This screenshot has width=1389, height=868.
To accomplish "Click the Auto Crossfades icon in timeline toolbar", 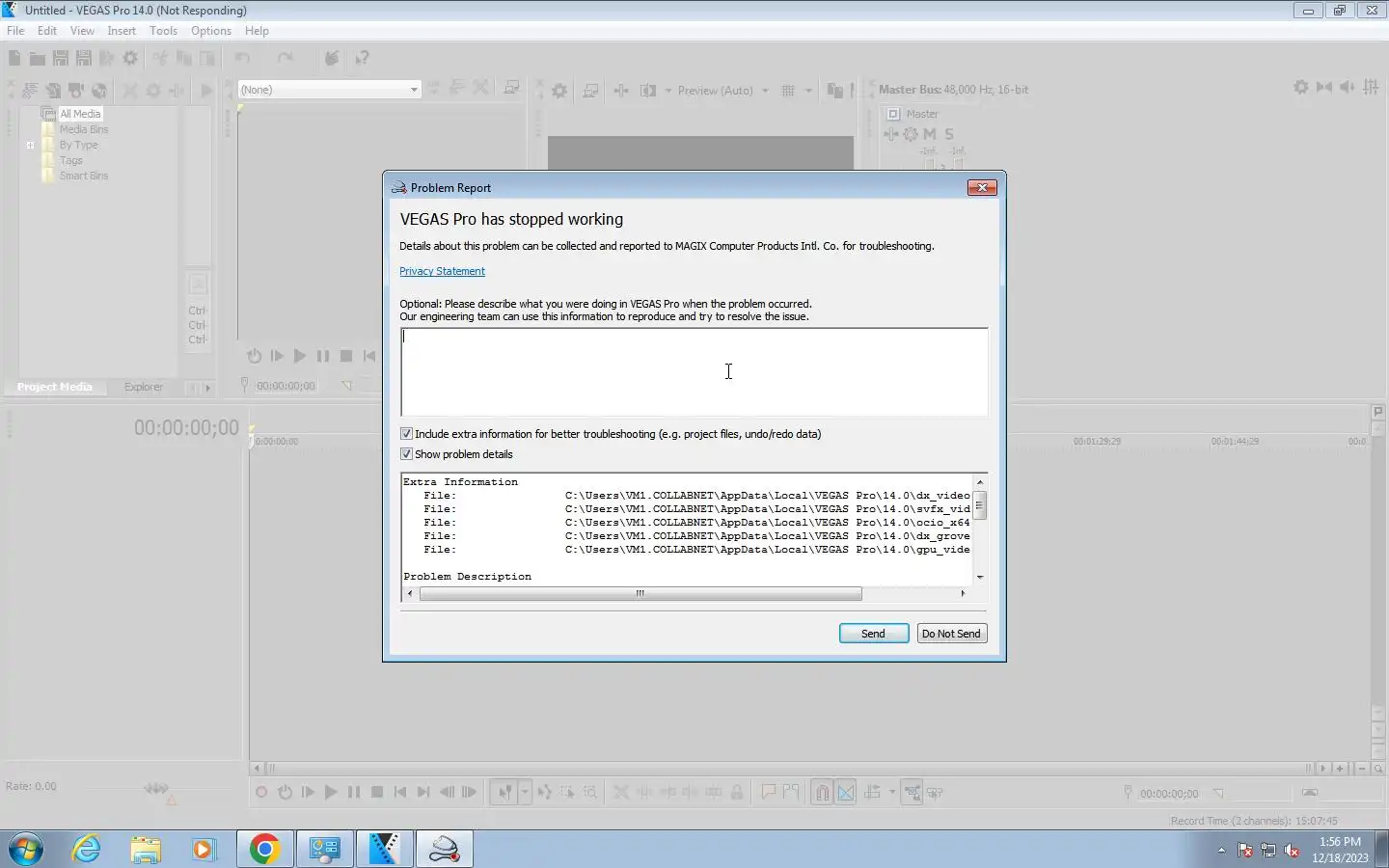I will [846, 793].
